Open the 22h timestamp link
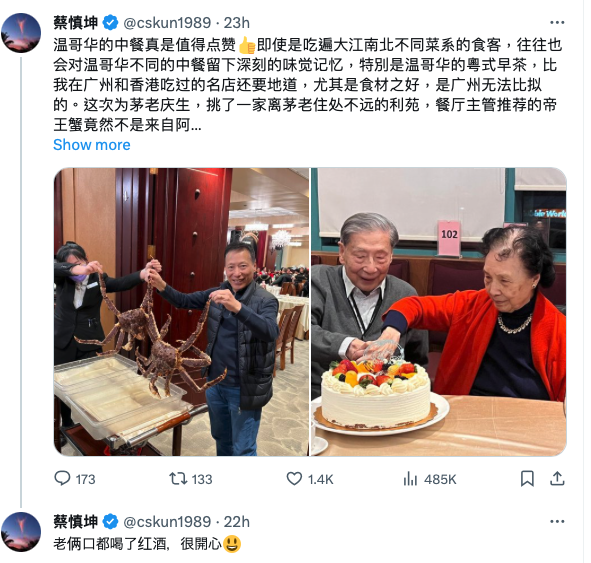Screen dimensions: 591x563 point(237,522)
